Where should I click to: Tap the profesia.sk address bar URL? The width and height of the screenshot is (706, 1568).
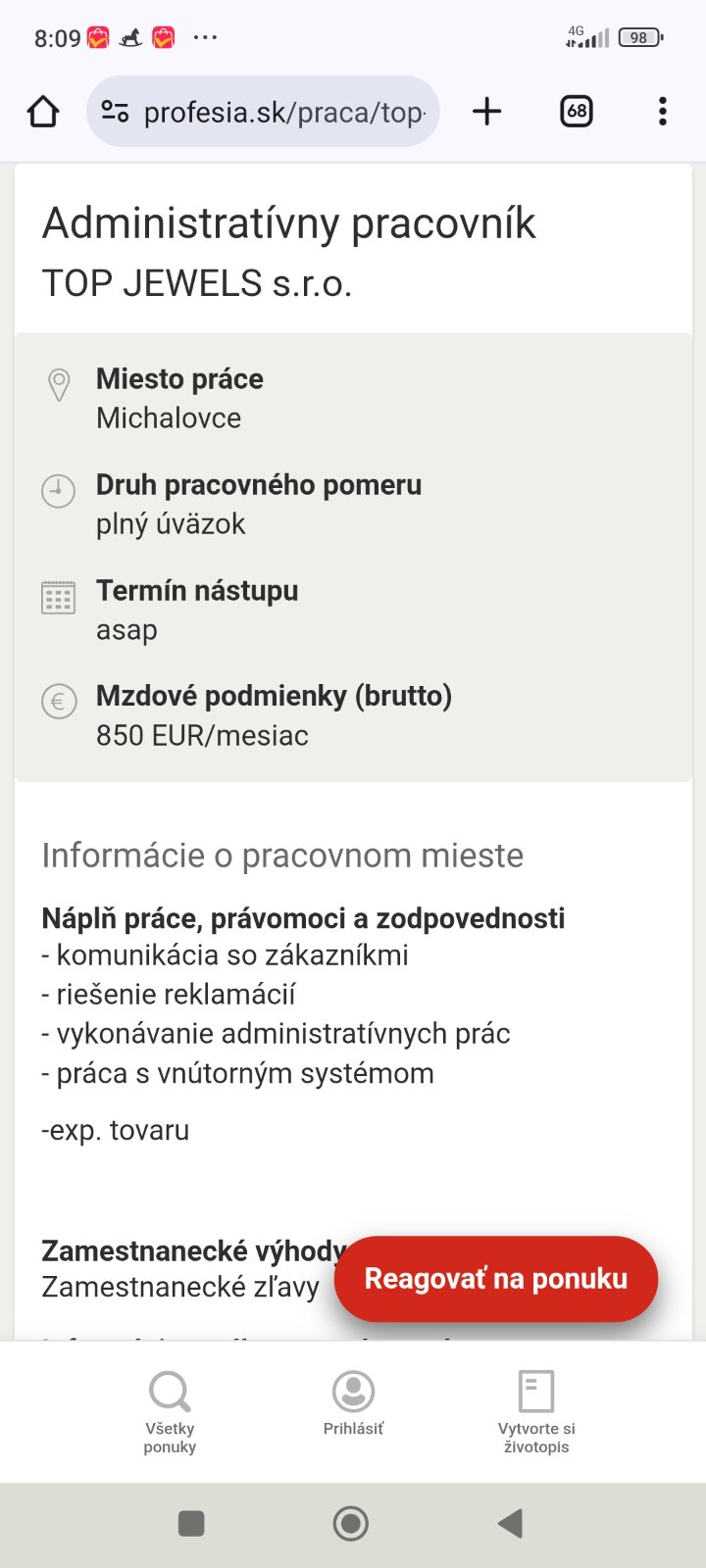[284, 113]
